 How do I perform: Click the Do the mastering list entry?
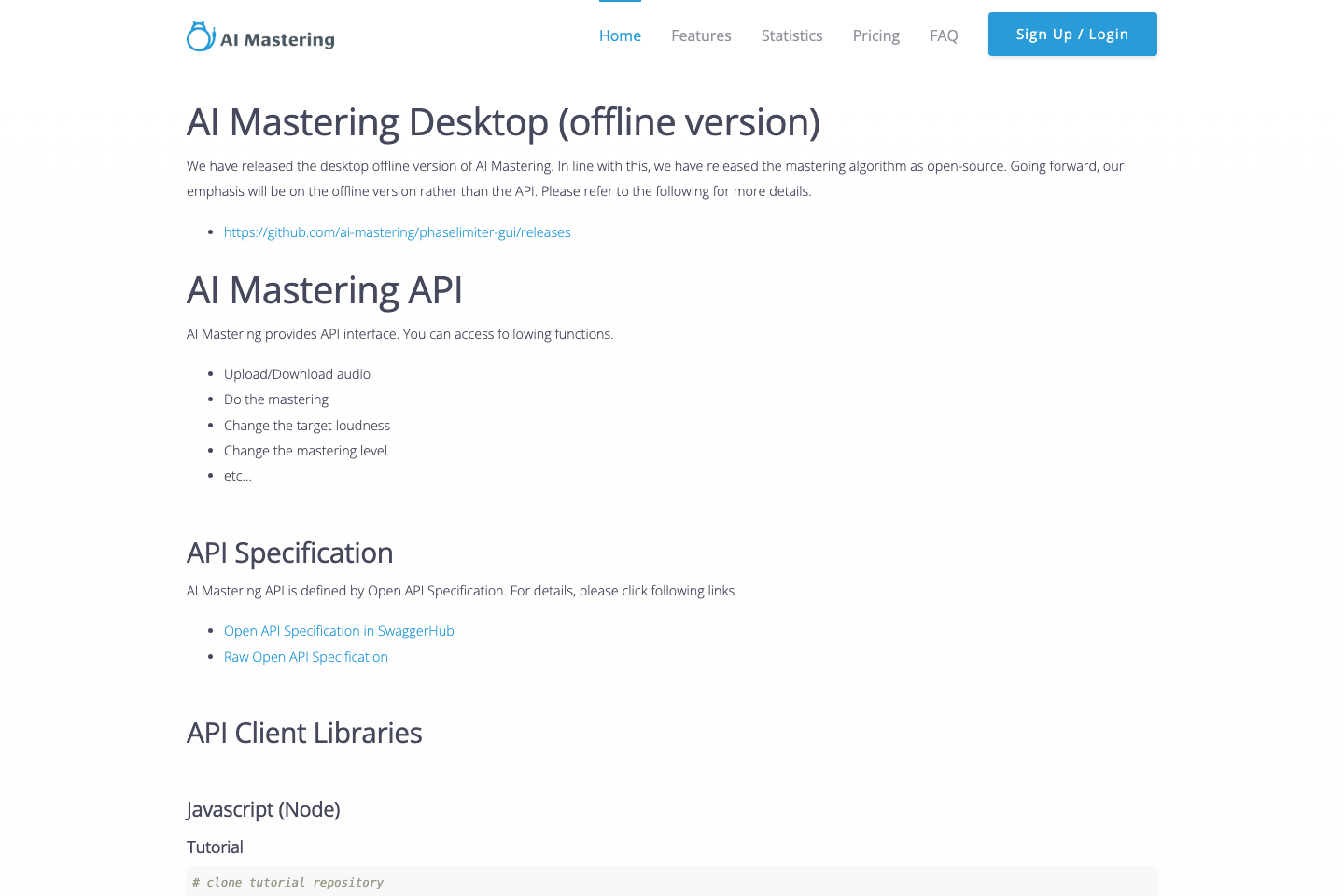[x=275, y=399]
